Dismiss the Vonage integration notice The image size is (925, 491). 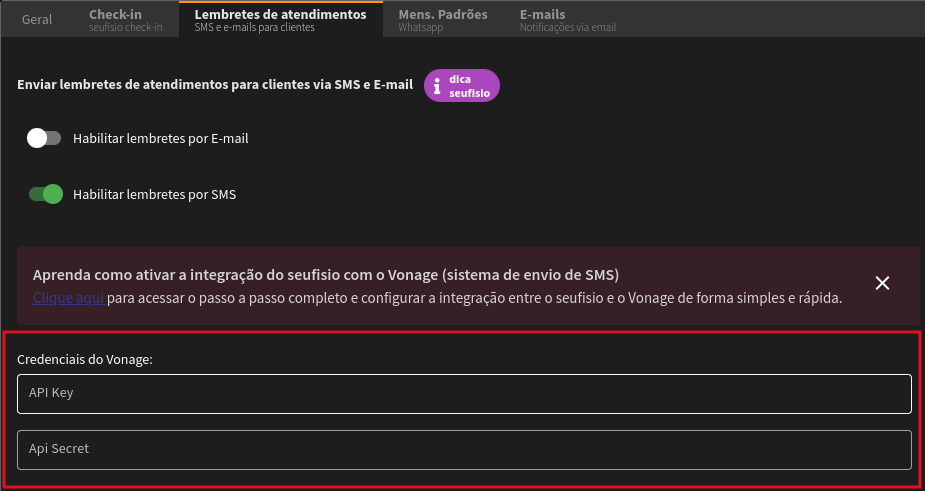point(882,283)
